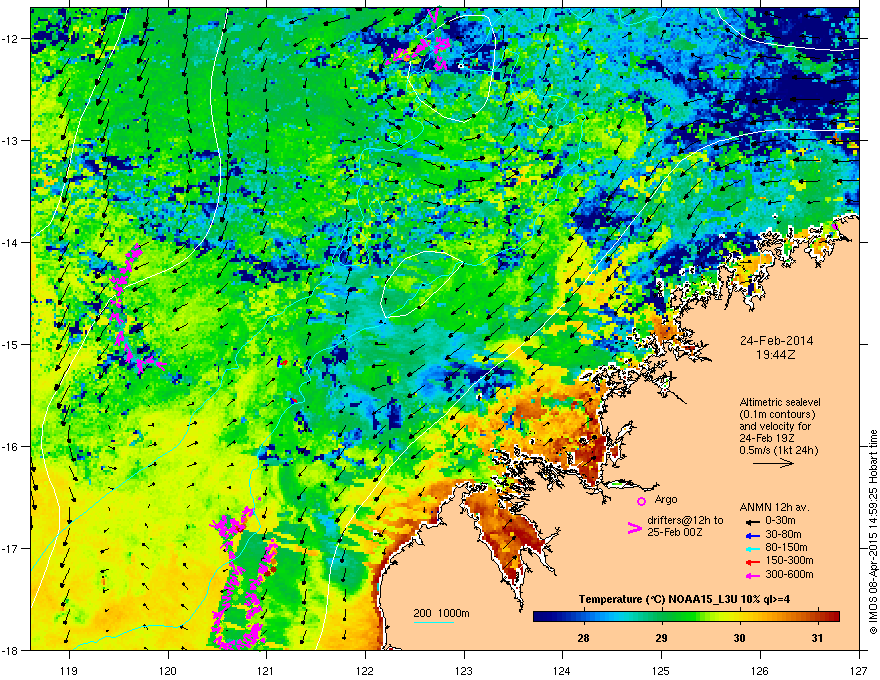
Task: Click the '80-150m' depth label
Action: tap(786, 547)
